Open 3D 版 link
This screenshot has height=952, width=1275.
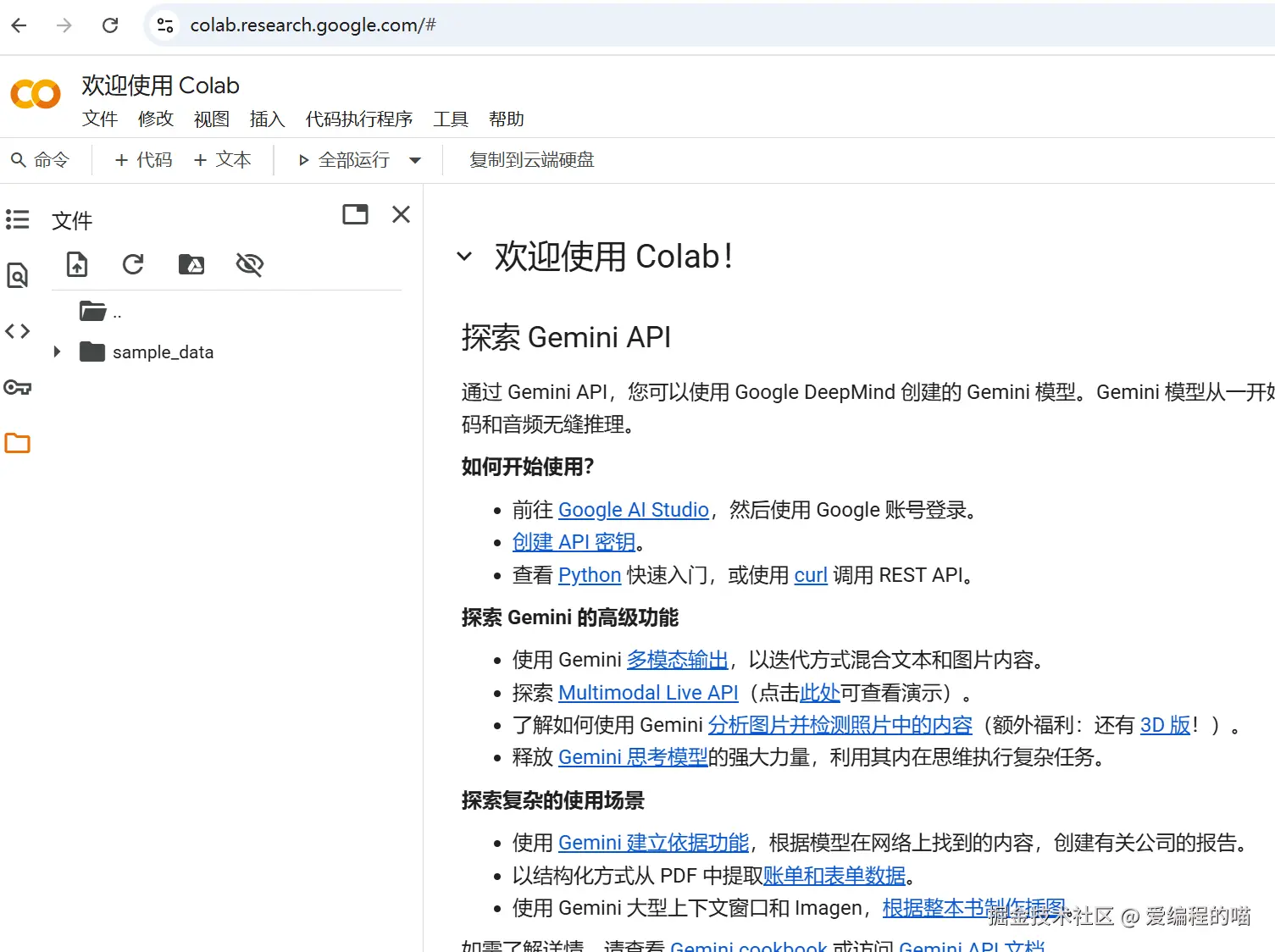click(x=1166, y=725)
